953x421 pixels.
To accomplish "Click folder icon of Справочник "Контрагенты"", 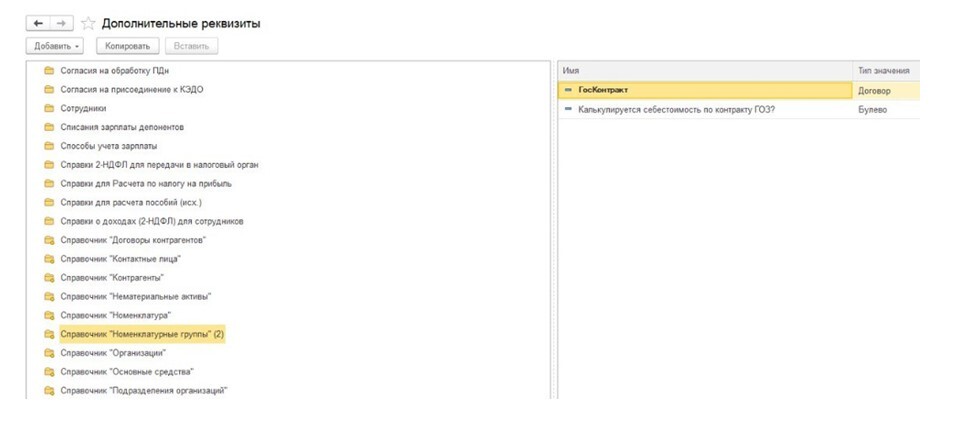I will pyautogui.click(x=49, y=278).
